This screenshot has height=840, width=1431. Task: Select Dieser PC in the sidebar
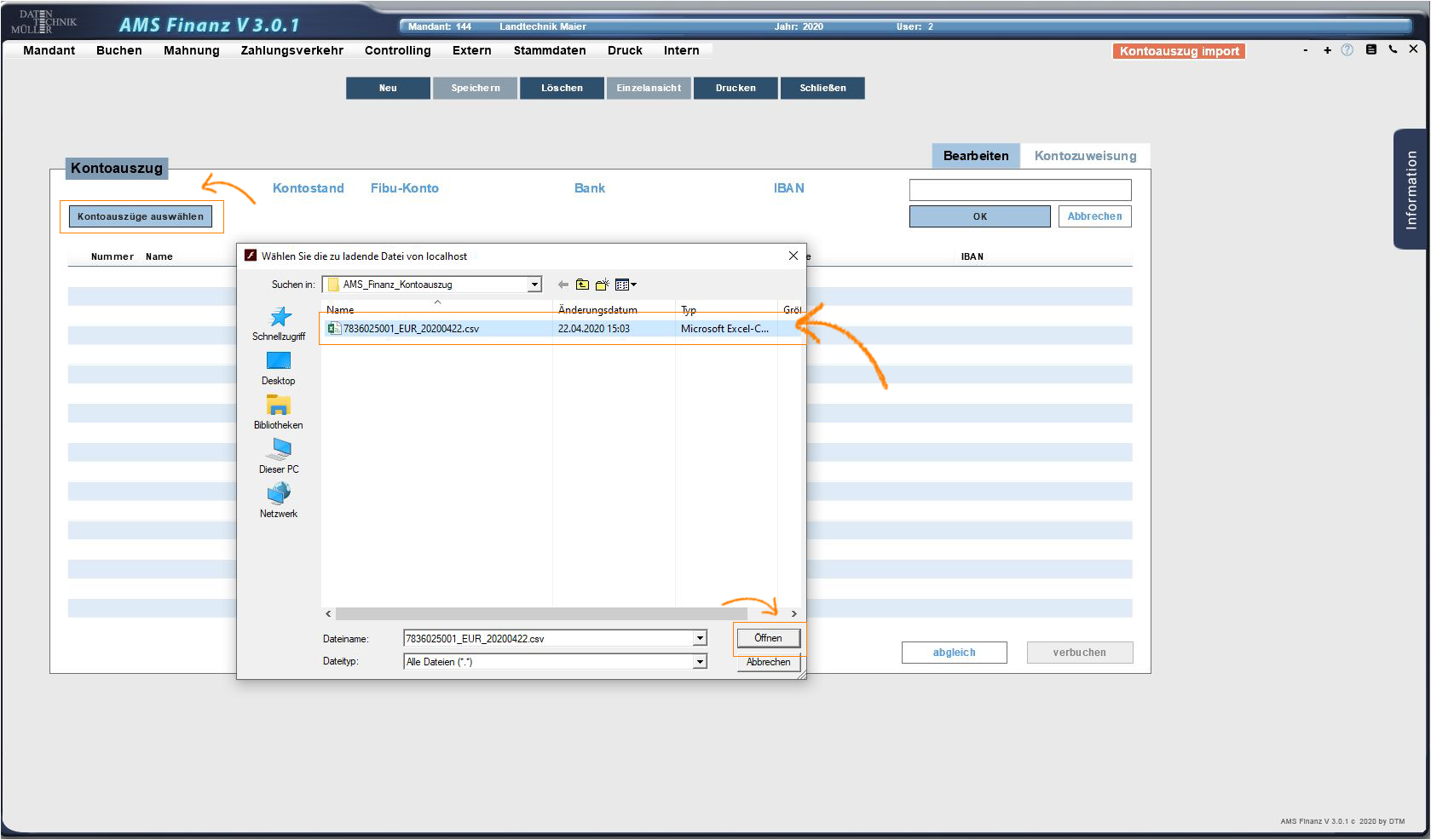279,457
